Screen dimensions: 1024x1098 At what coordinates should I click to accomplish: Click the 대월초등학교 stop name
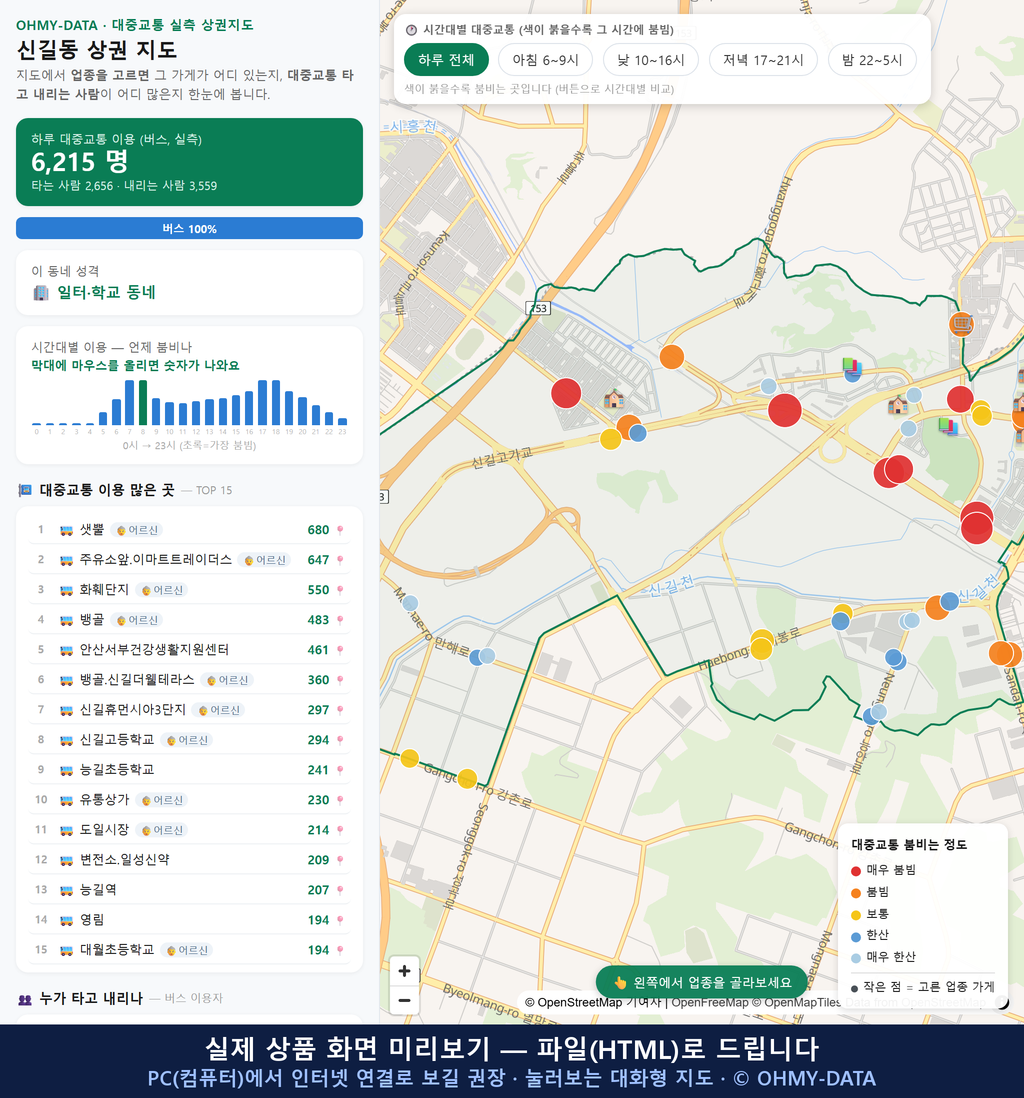(x=117, y=950)
